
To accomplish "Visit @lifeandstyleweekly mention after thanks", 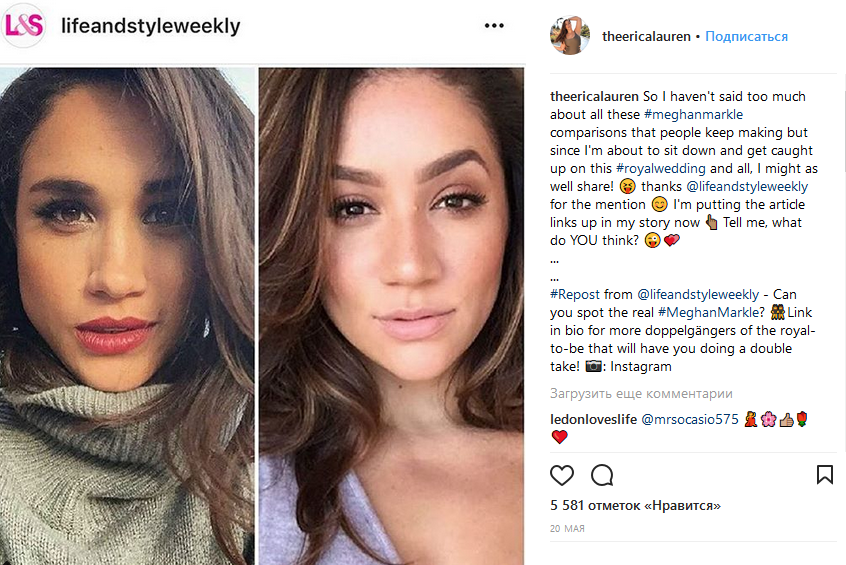I will click(x=747, y=187).
